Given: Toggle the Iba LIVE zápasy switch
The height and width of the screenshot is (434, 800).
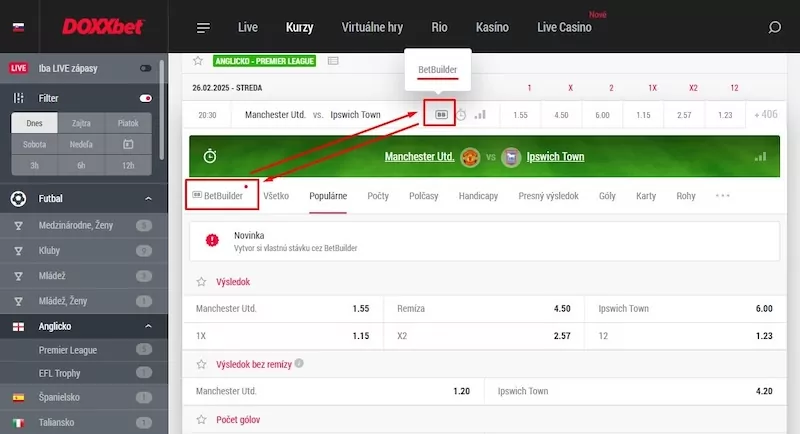Looking at the screenshot, I should tap(145, 68).
